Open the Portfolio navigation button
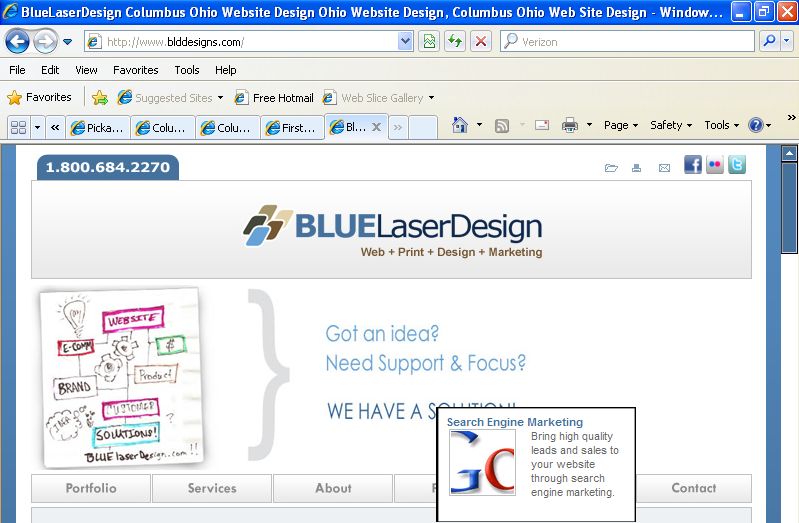799x523 pixels. pyautogui.click(x=91, y=488)
